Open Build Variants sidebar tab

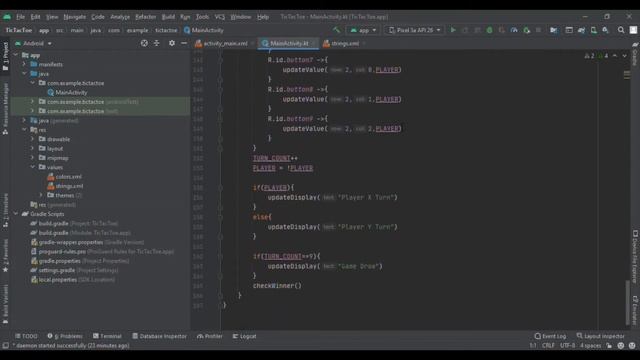tap(5, 304)
